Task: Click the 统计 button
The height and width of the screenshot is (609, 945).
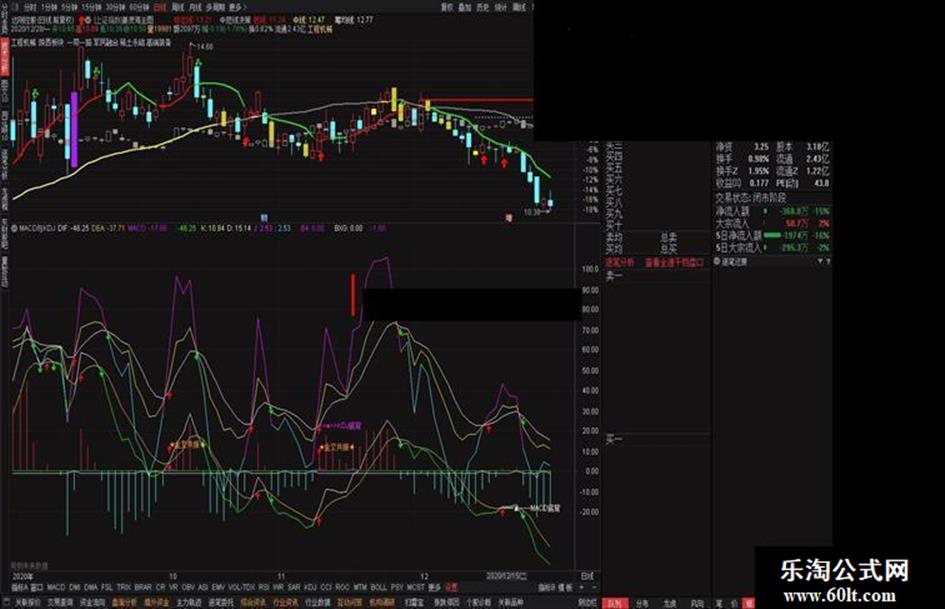Action: 501,8
